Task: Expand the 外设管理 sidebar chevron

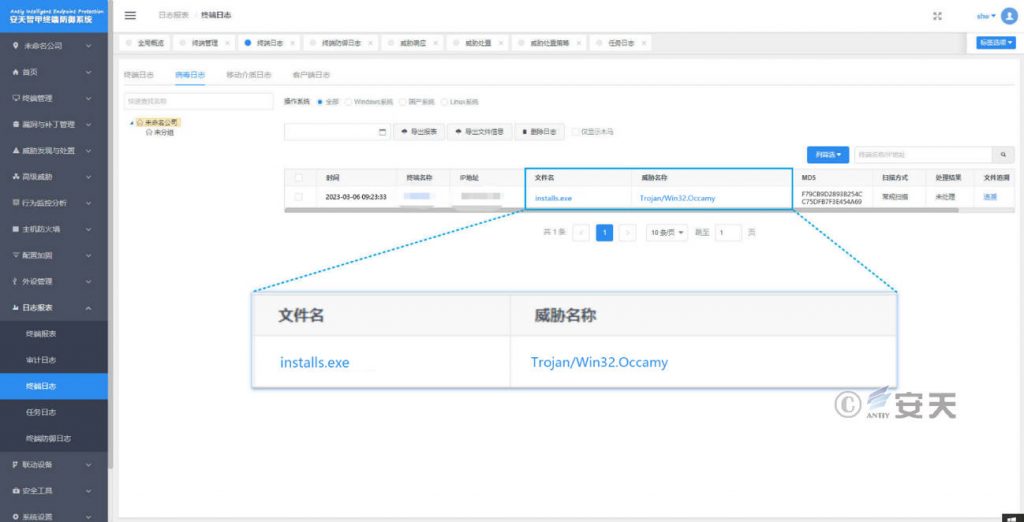Action: click(88, 282)
